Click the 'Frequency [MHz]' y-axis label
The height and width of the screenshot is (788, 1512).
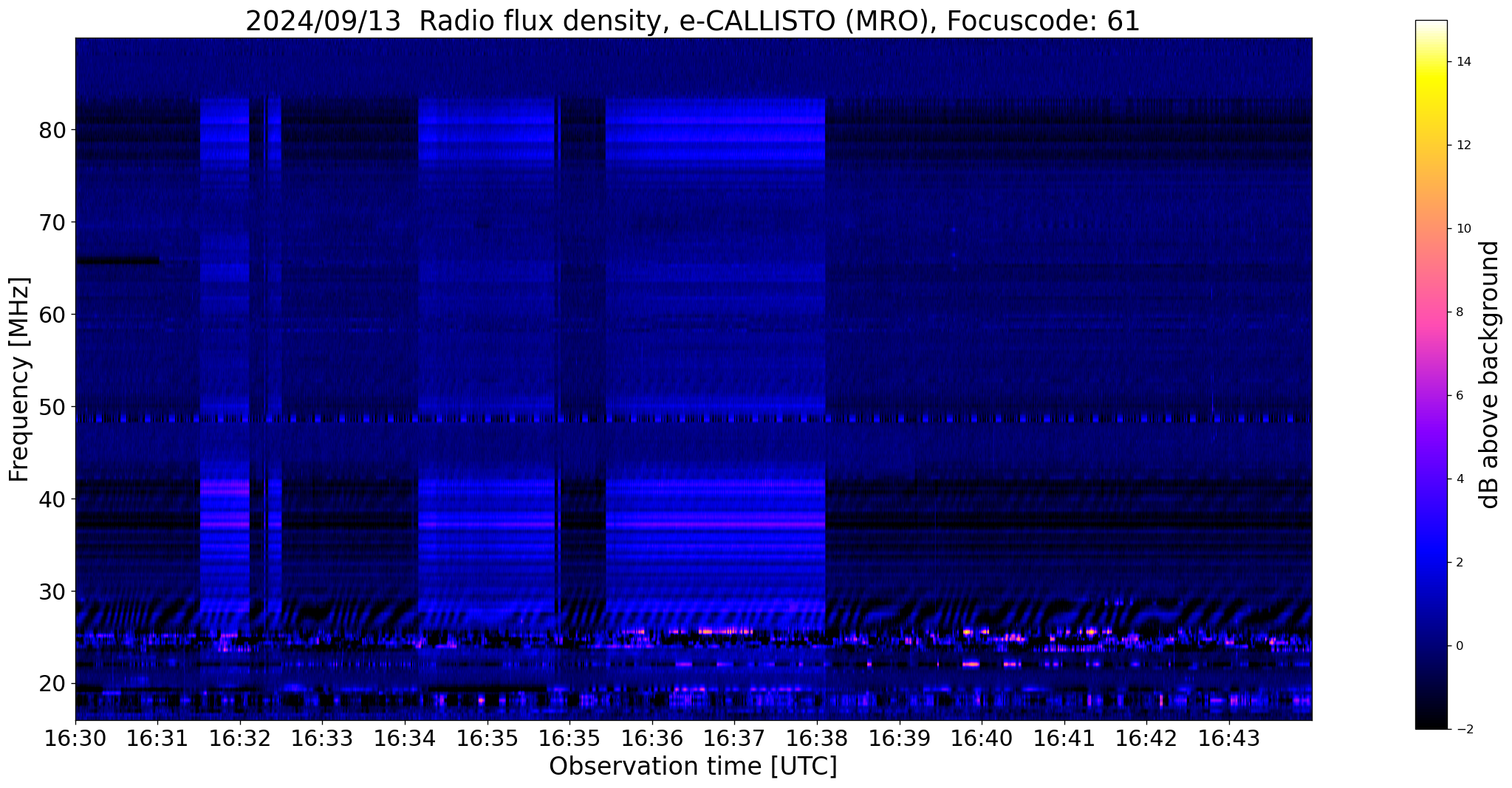(x=20, y=380)
